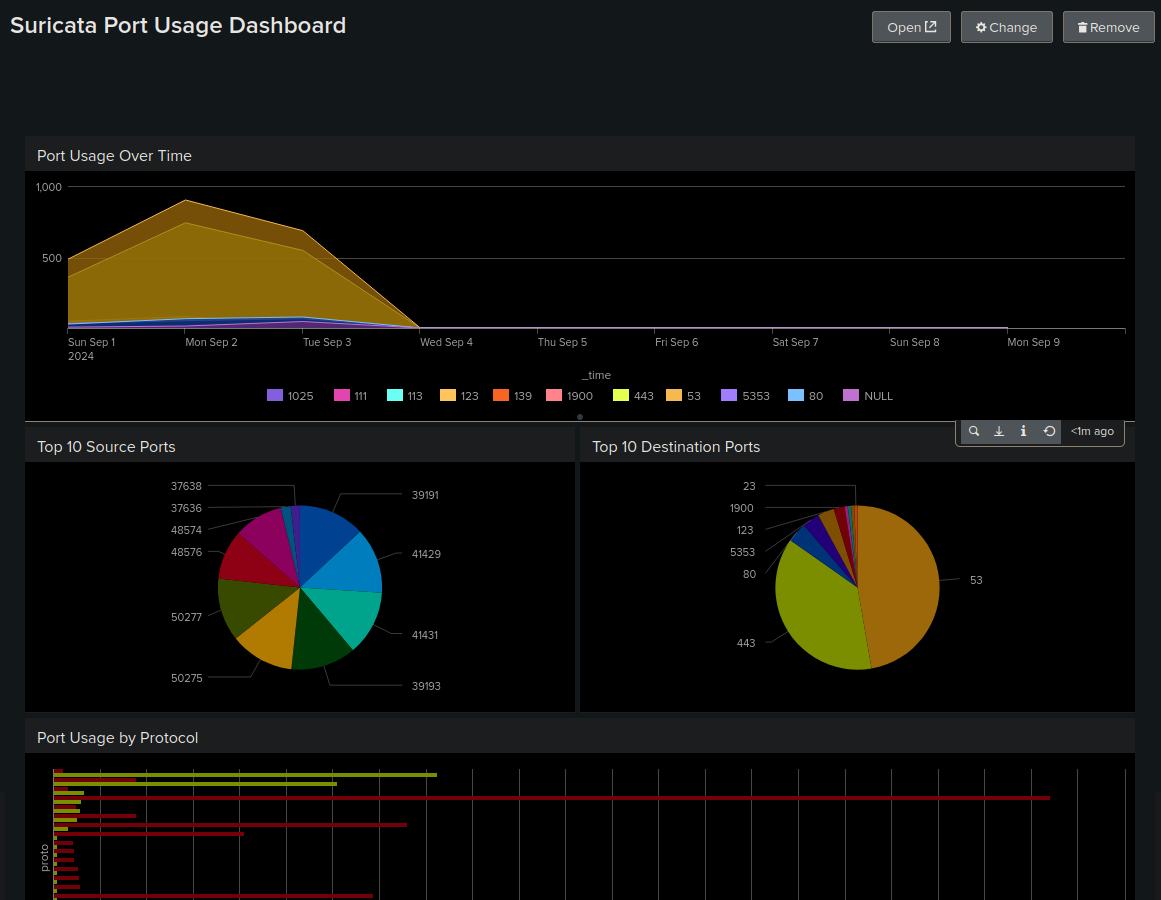Select source port label 41431
Image resolution: width=1161 pixels, height=900 pixels.
coord(425,635)
